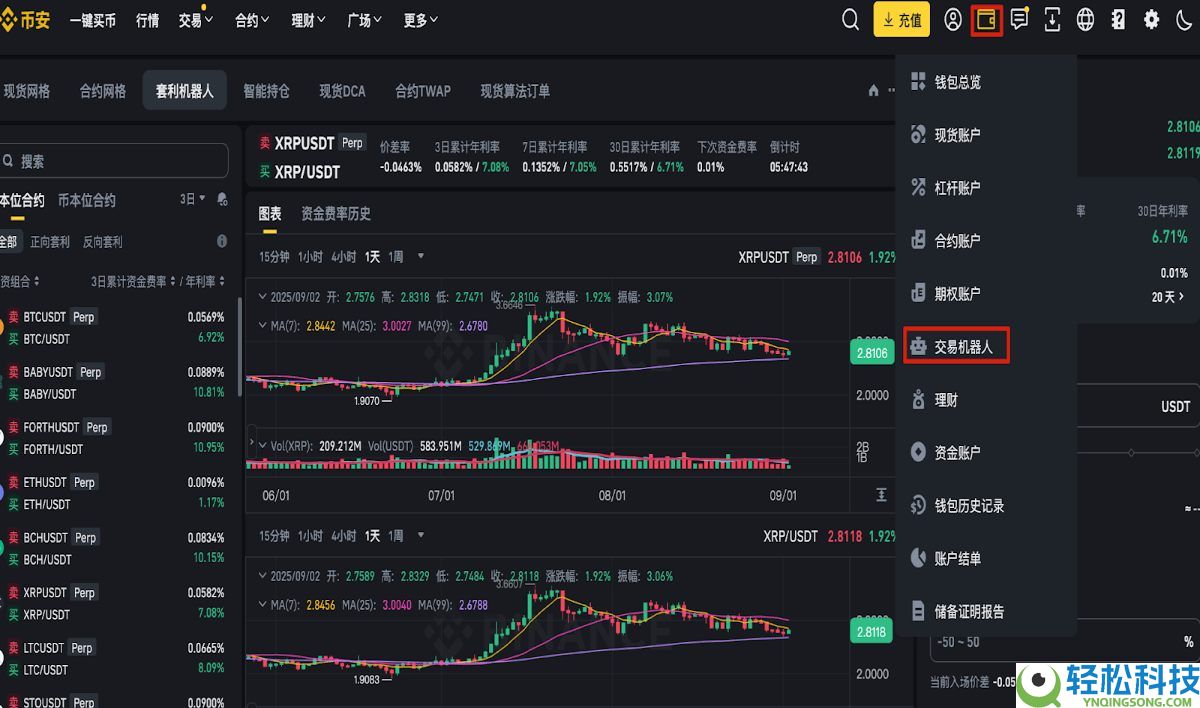Screen dimensions: 1200x708
Task: Open the 3日 period dropdown
Action: coord(192,199)
